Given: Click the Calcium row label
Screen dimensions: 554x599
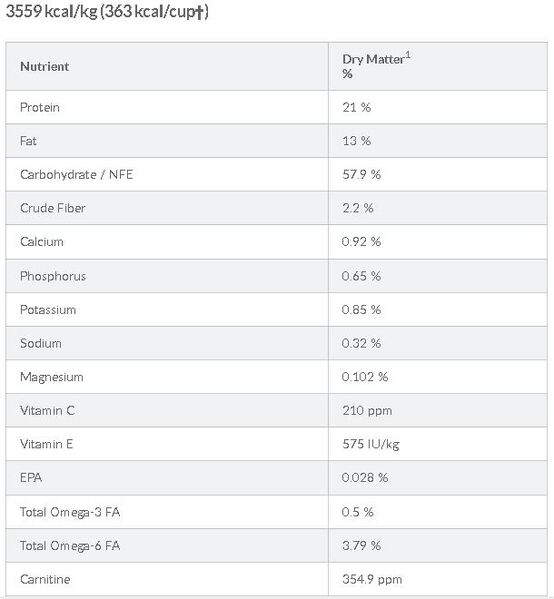Looking at the screenshot, I should (41, 242).
